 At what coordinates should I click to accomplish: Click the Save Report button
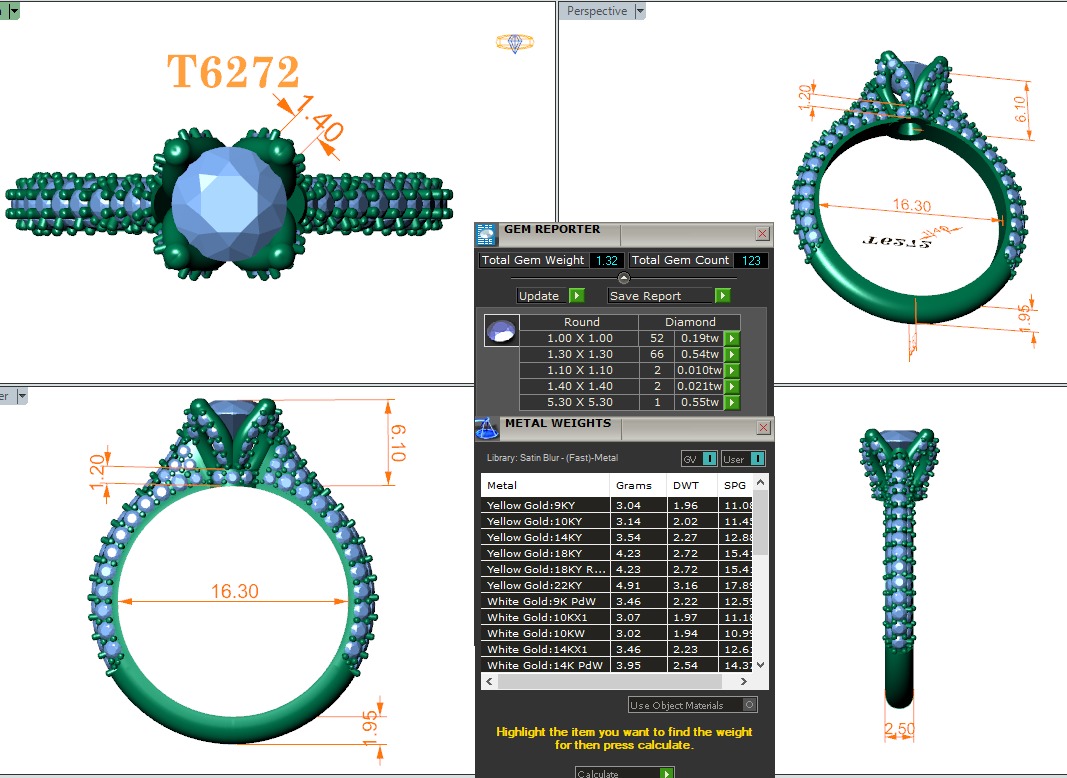click(660, 296)
